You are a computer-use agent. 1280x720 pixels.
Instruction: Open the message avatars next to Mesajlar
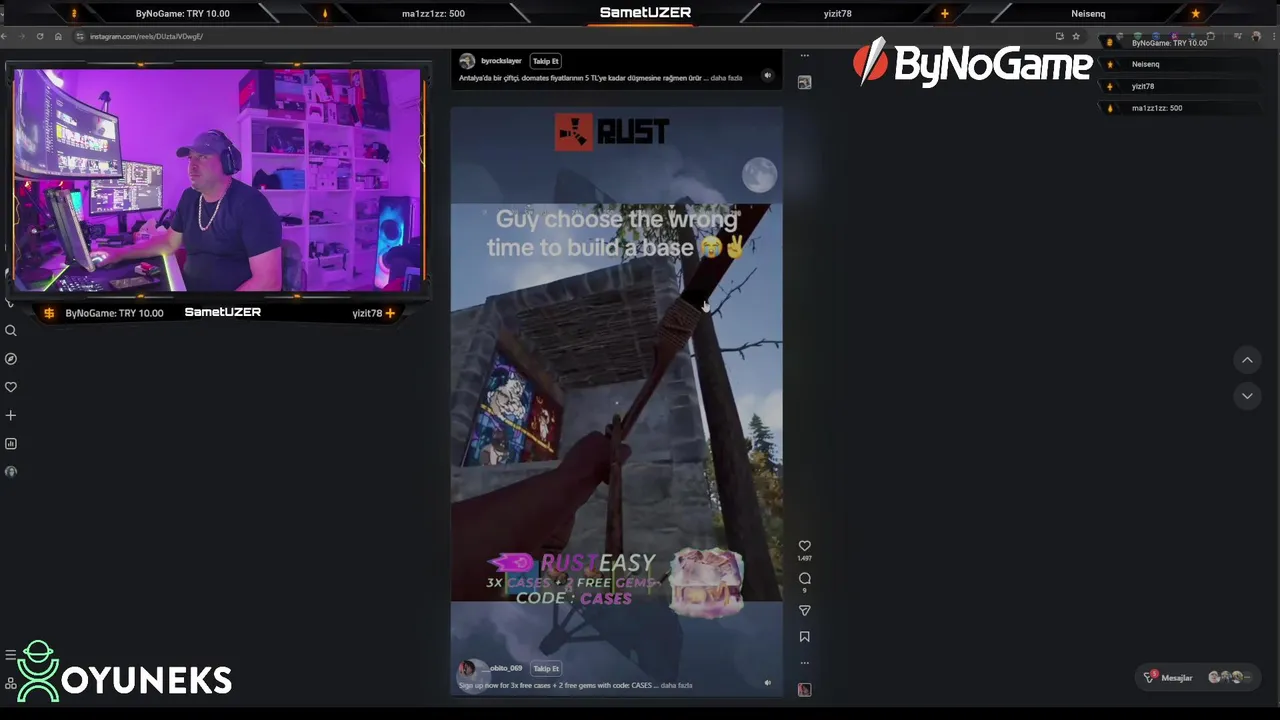(1230, 677)
